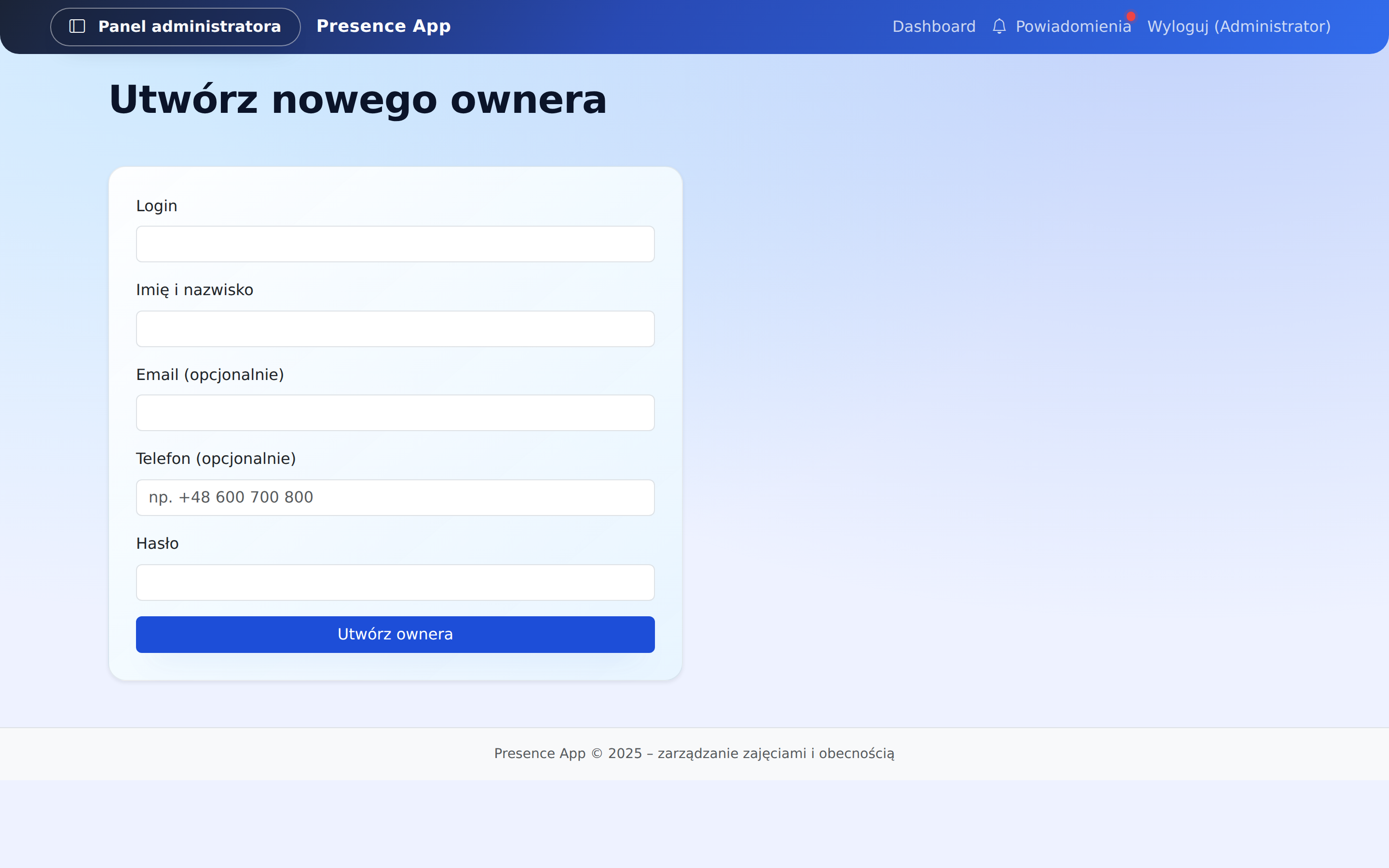Screen dimensions: 1389x868
Task: Click the footer text Presence App © 2025
Action: (568, 753)
